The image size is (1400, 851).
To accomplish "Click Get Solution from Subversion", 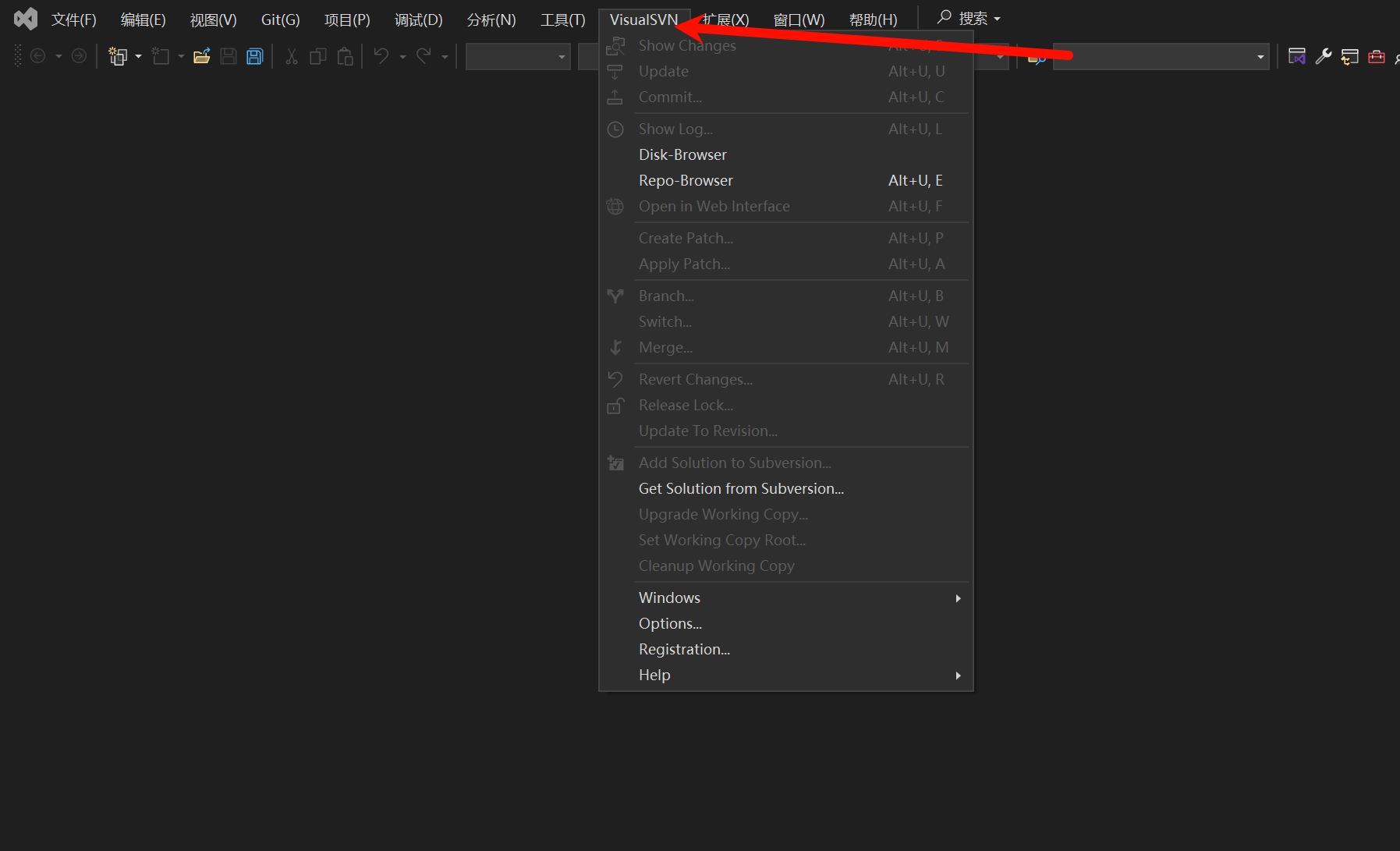I will coord(741,488).
